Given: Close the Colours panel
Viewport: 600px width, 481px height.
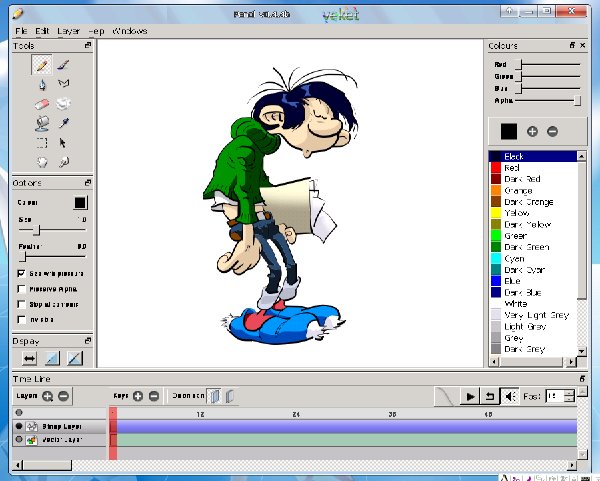Looking at the screenshot, I should pyautogui.click(x=582, y=45).
